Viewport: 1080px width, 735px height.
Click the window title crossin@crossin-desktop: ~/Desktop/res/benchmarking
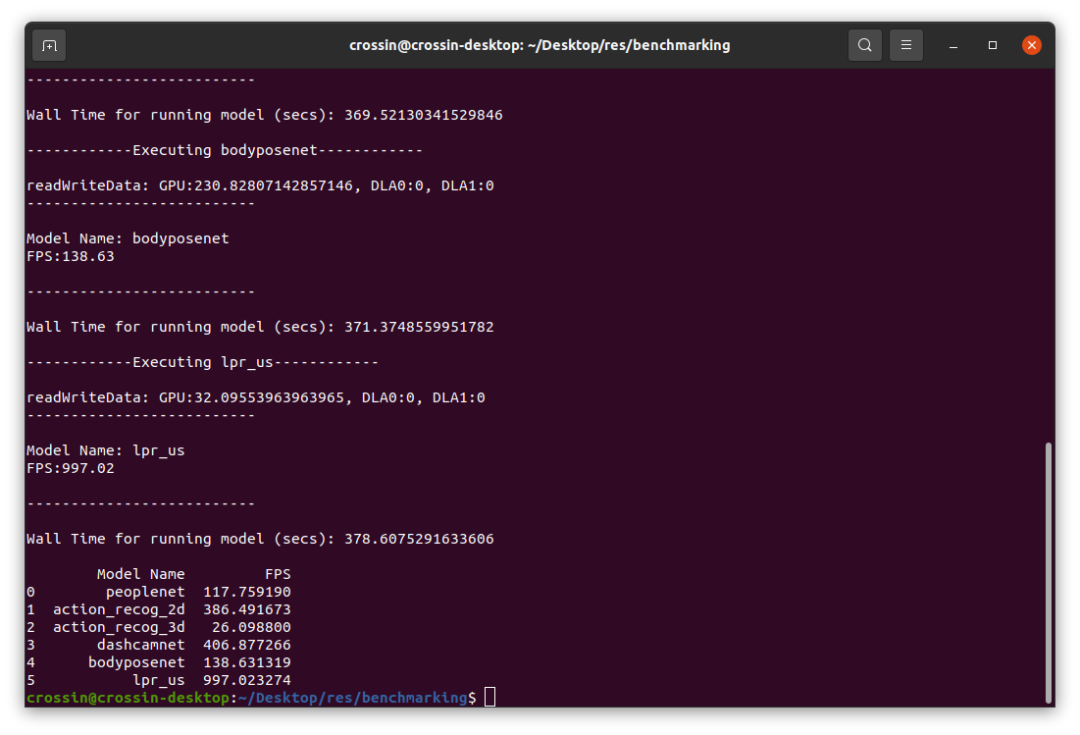pos(539,45)
